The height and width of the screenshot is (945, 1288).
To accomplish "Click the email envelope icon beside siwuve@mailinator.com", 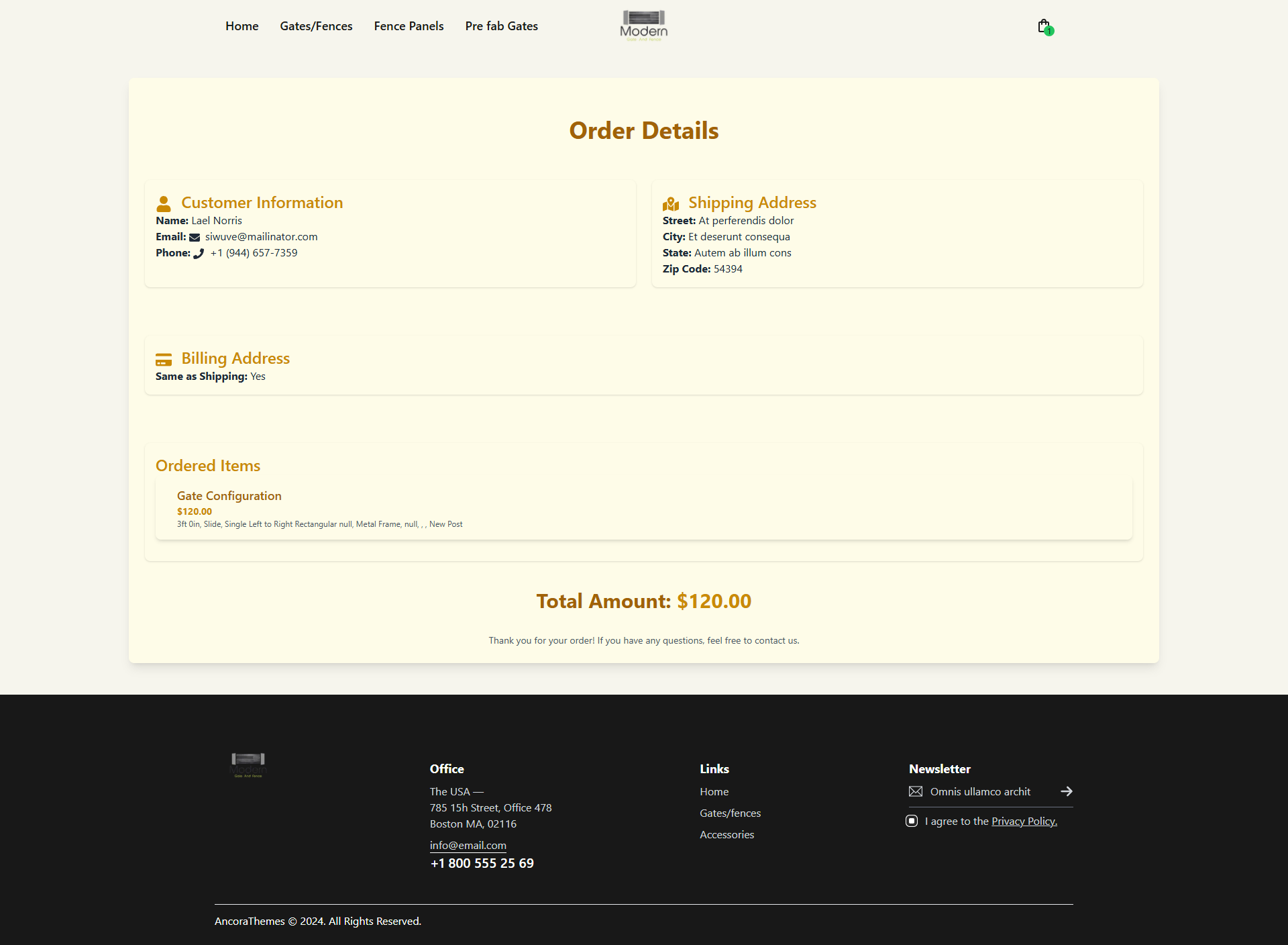I will [195, 237].
